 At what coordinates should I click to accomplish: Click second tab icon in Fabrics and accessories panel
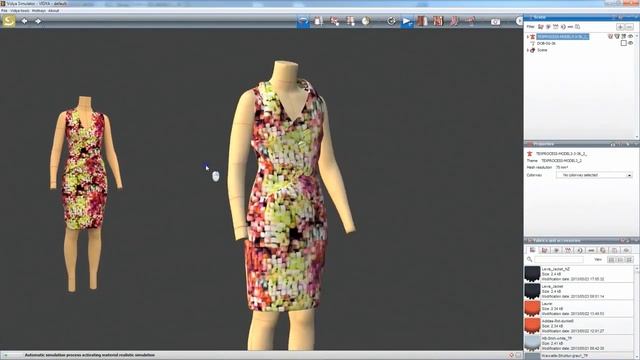point(544,250)
